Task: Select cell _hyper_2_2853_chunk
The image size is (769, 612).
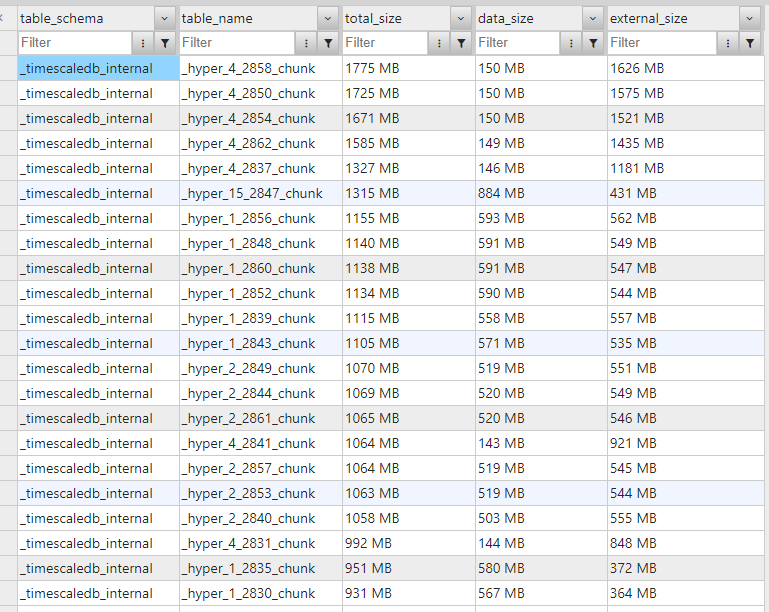Action: click(261, 493)
